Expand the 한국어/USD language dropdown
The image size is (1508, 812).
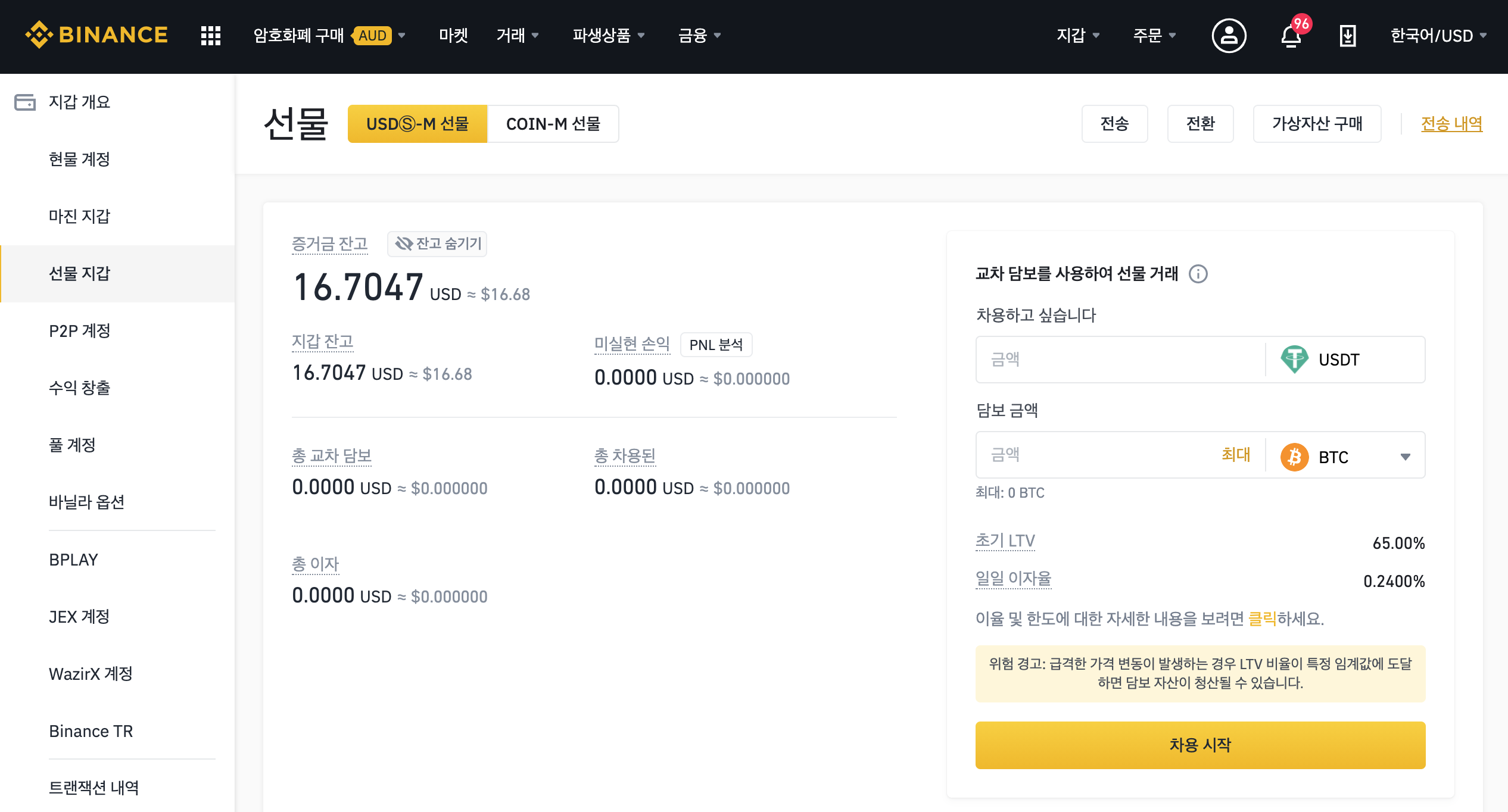1432,36
